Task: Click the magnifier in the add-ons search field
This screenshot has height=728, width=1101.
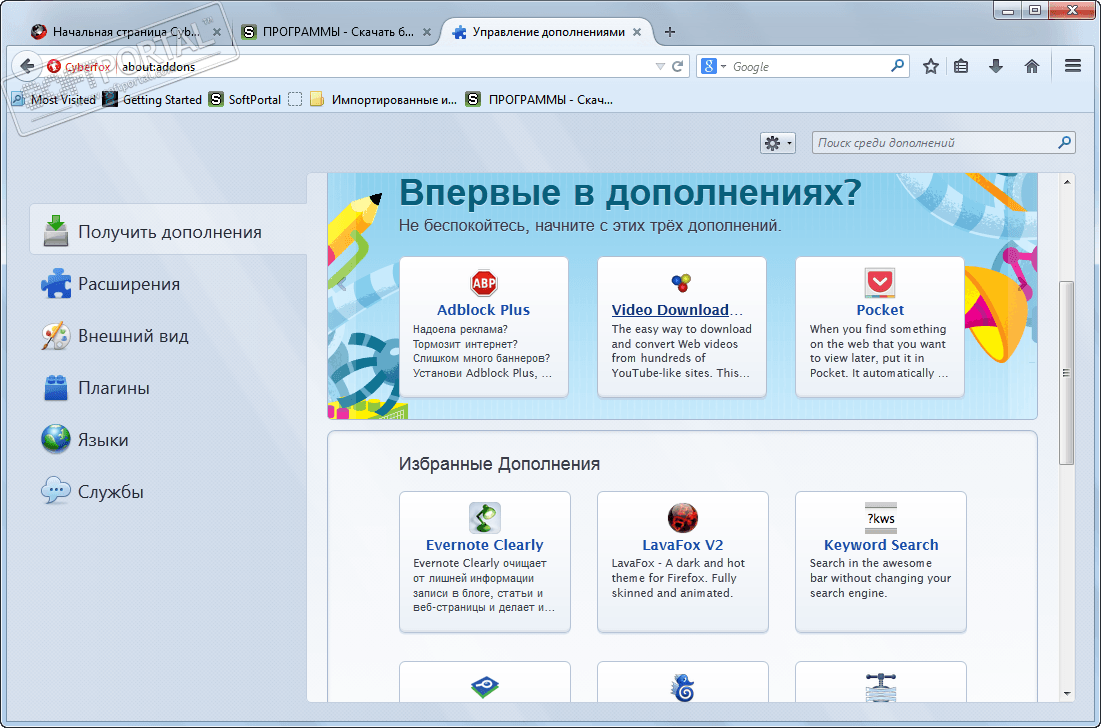Action: click(1064, 143)
